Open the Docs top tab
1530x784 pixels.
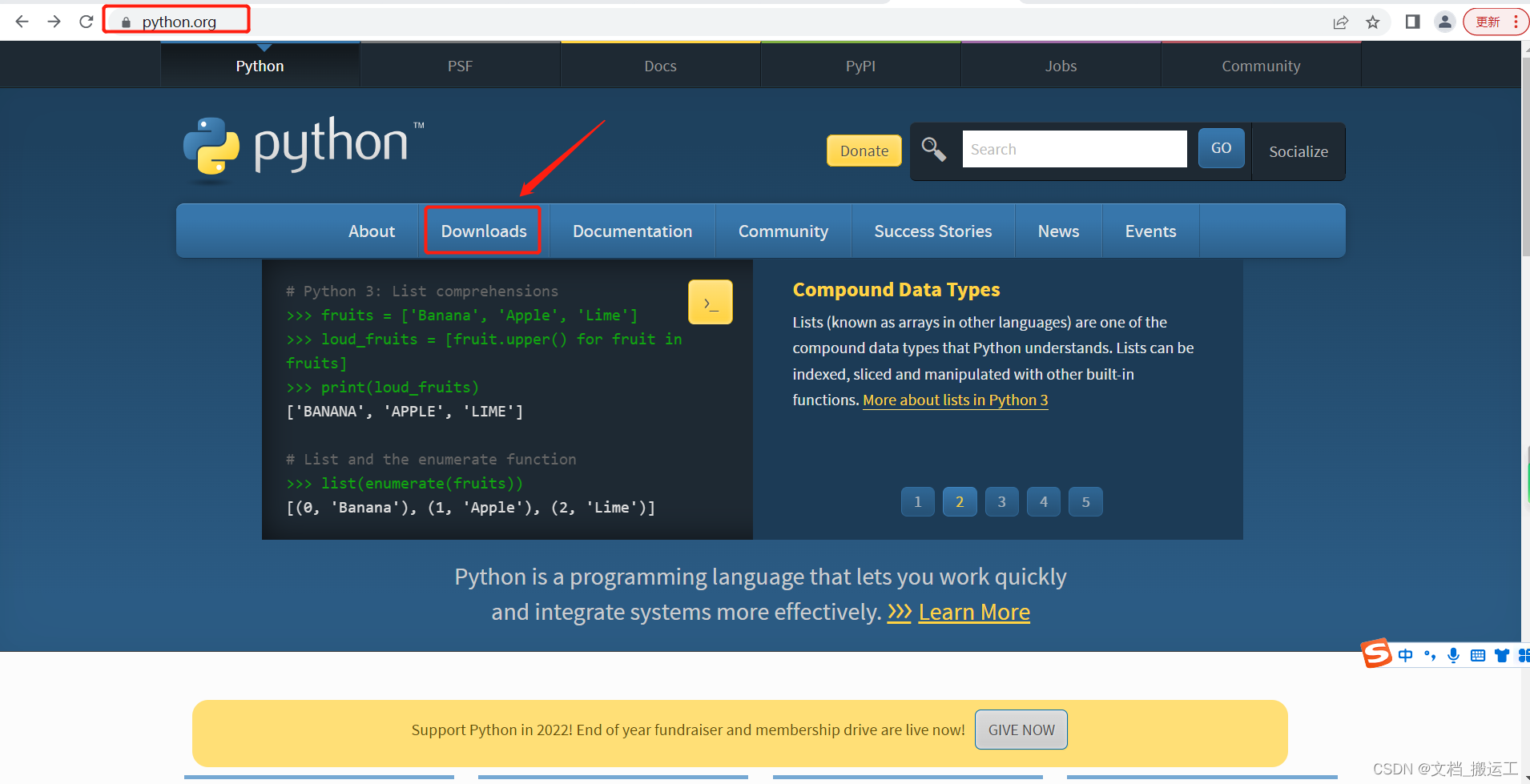pyautogui.click(x=660, y=66)
